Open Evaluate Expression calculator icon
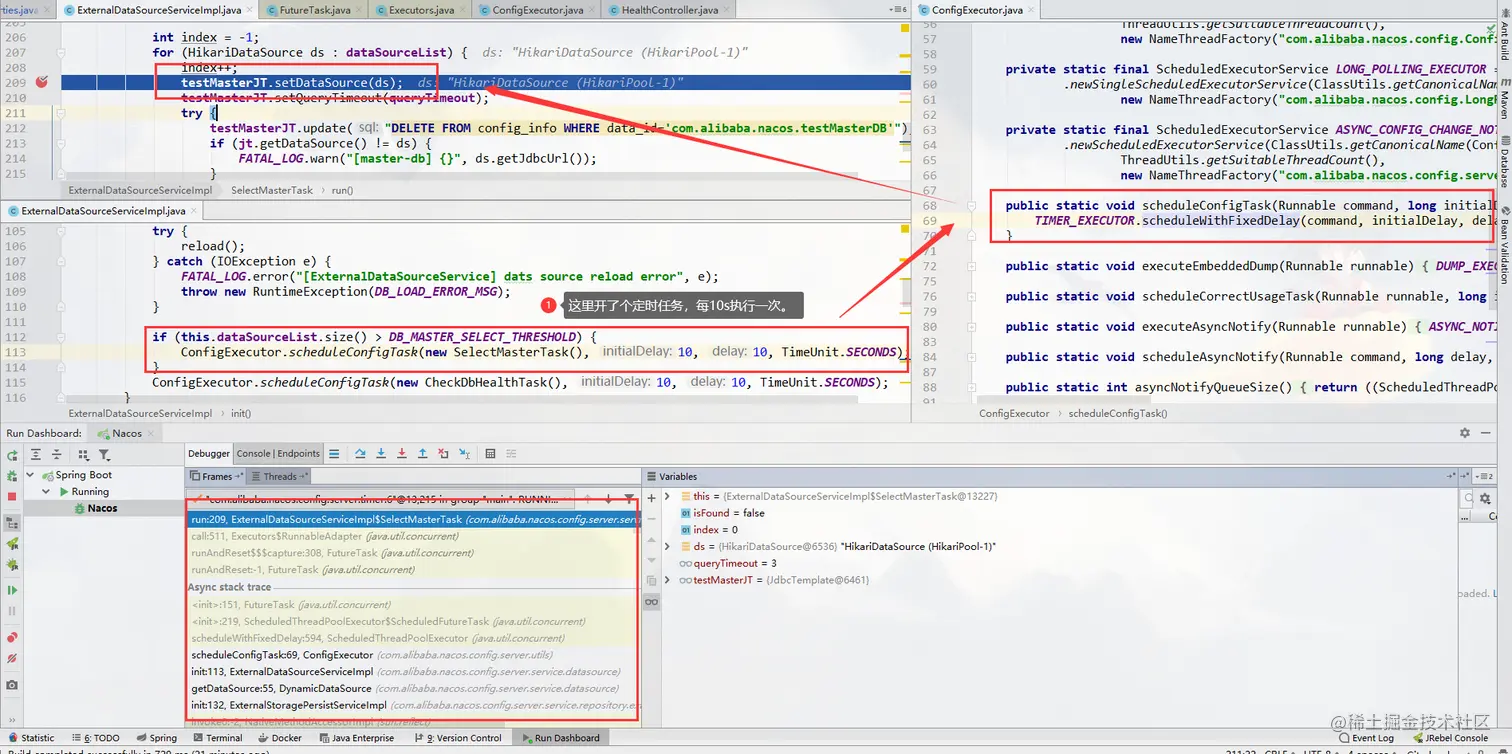Screen dimensions: 1512x754 pyautogui.click(x=490, y=454)
